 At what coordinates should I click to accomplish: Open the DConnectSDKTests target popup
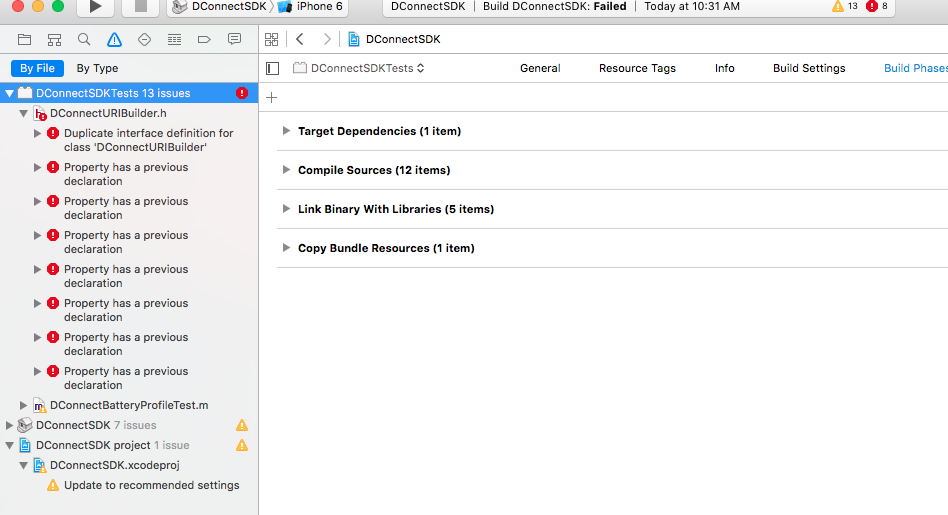click(x=359, y=68)
